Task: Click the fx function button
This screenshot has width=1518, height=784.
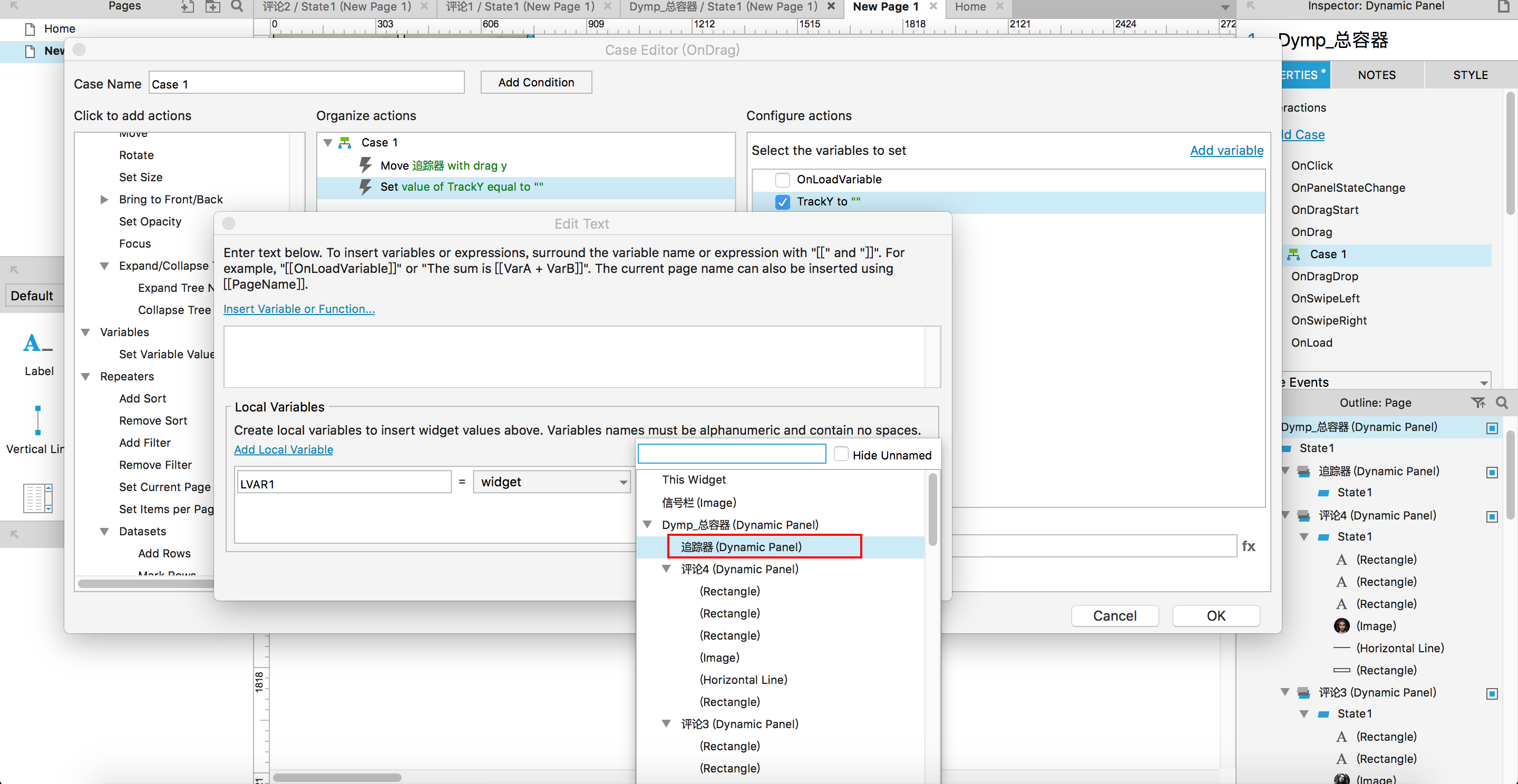Action: (1248, 546)
